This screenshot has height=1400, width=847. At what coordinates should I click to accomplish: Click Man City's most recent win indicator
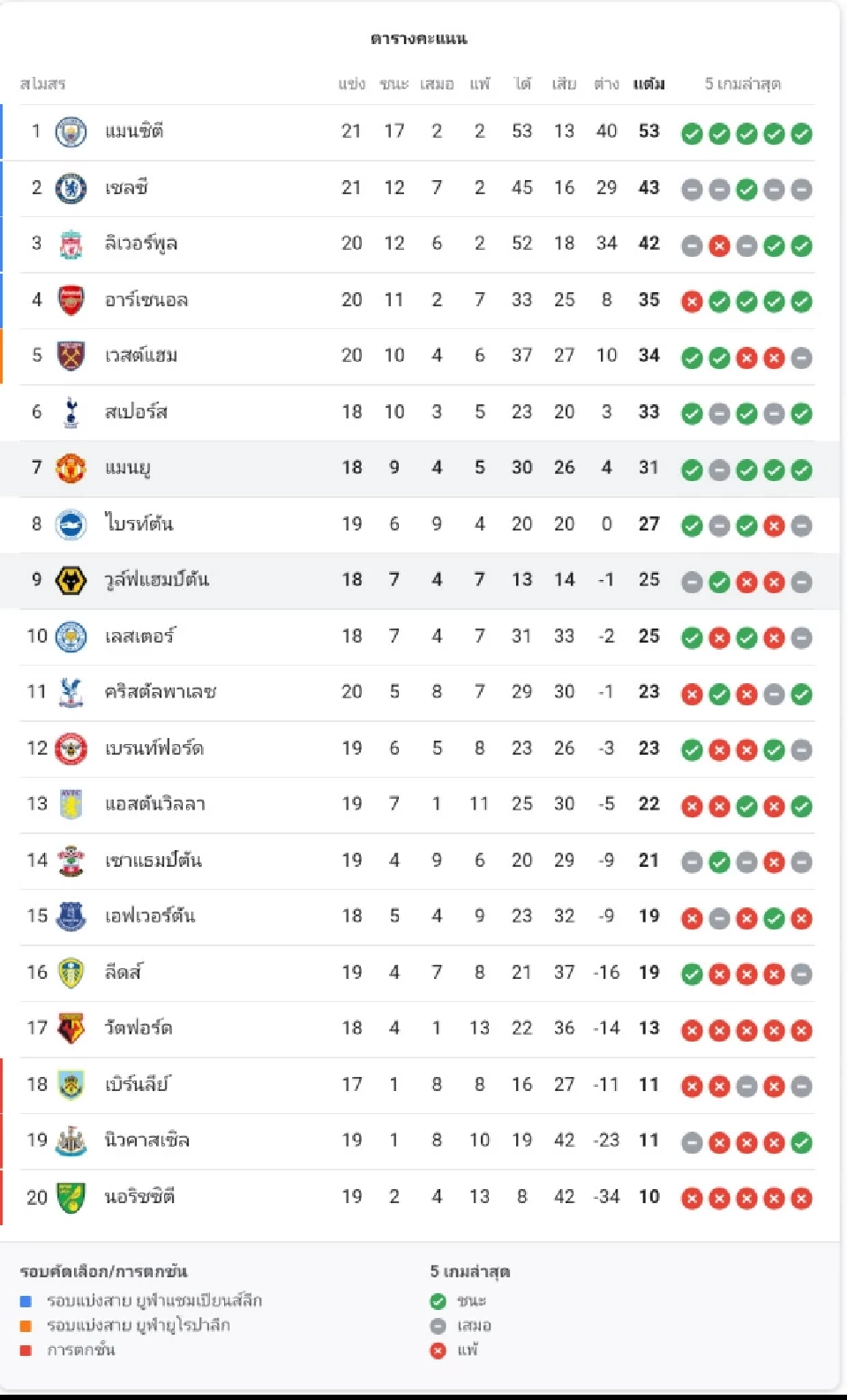[801, 133]
